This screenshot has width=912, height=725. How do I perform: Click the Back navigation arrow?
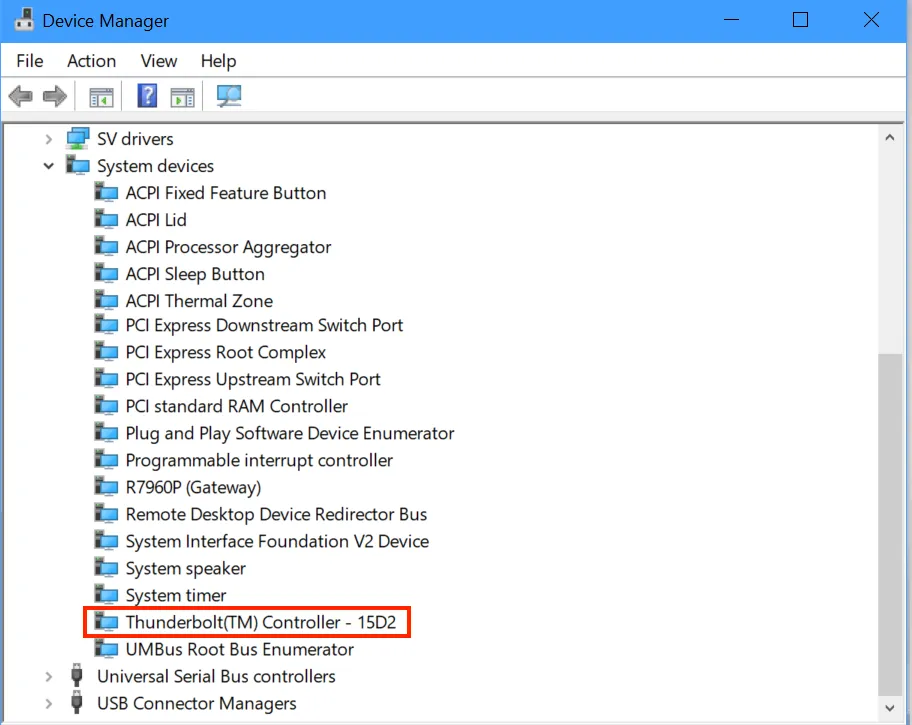tap(18, 96)
